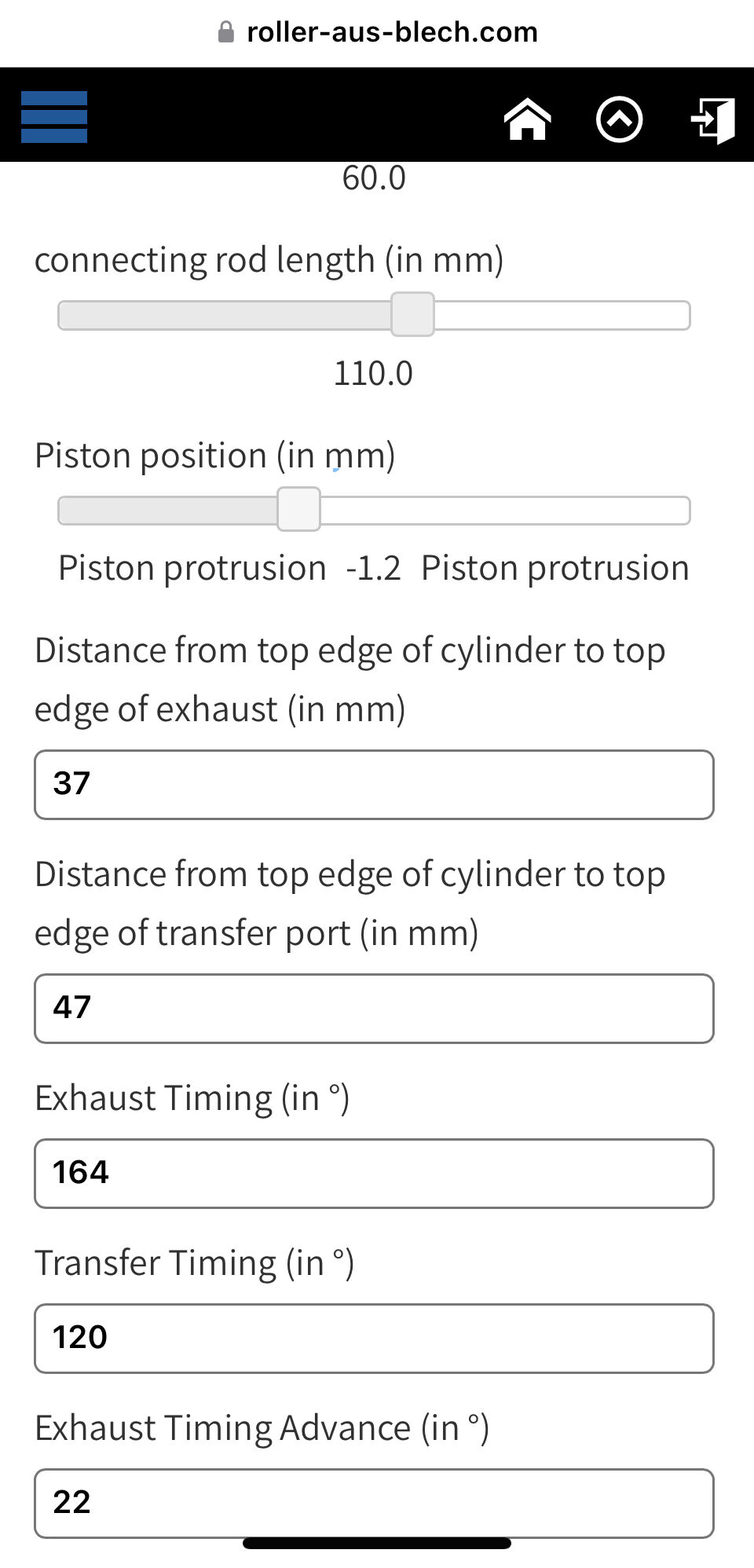This screenshot has height=1568, width=754.
Task: Click the 110.0 connecting rod value
Action: 373,373
